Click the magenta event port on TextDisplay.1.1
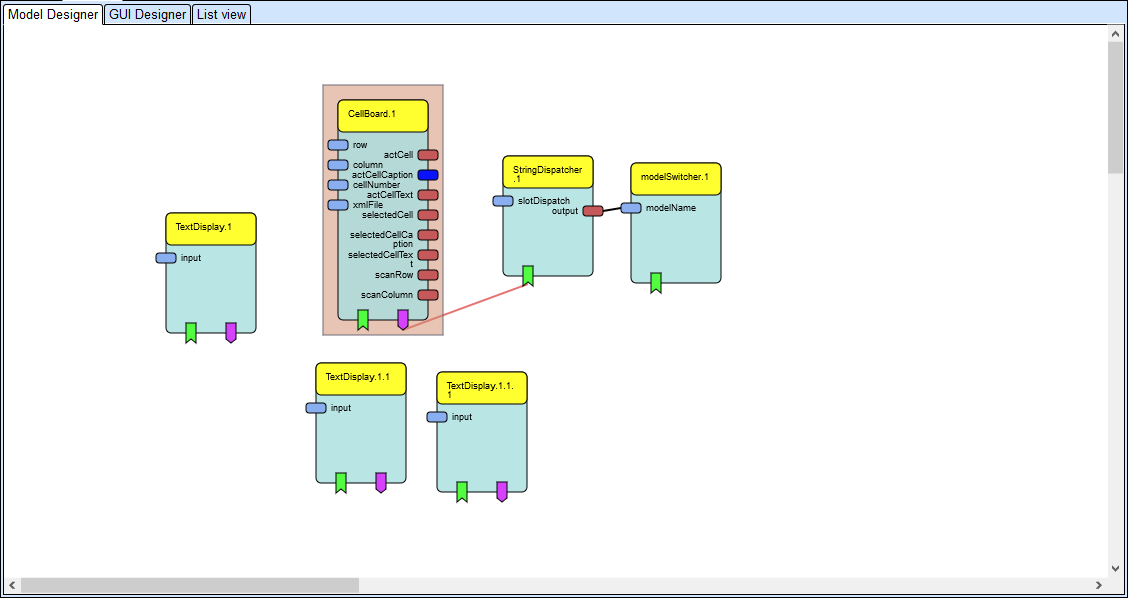 (381, 483)
